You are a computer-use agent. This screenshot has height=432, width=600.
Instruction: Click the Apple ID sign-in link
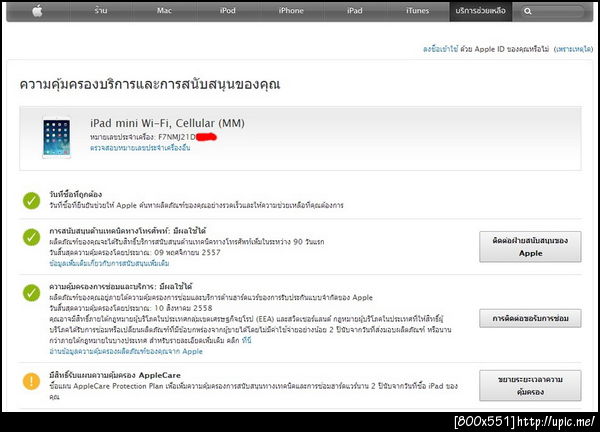pyautogui.click(x=440, y=49)
